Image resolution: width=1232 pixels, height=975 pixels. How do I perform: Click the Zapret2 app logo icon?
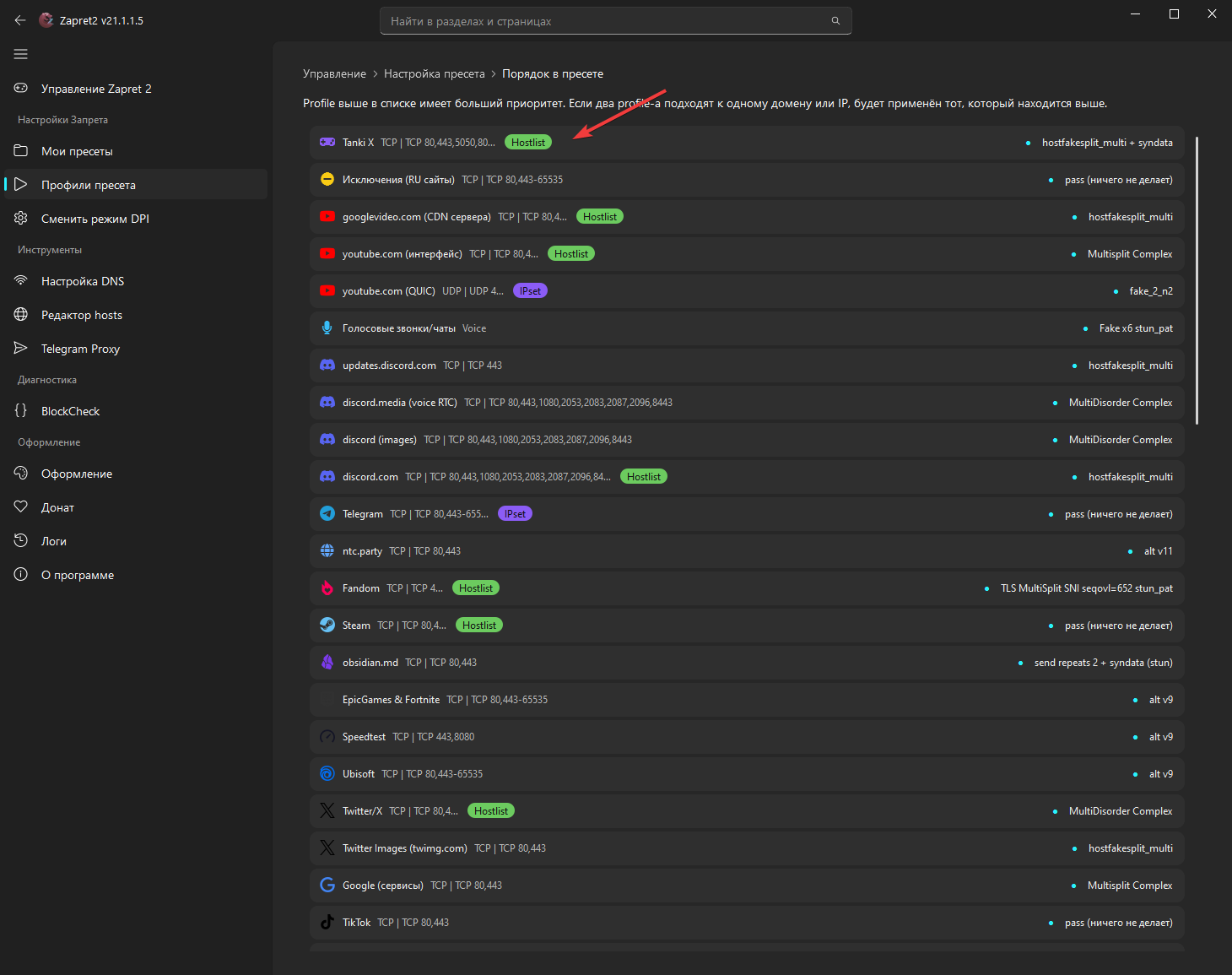46,20
